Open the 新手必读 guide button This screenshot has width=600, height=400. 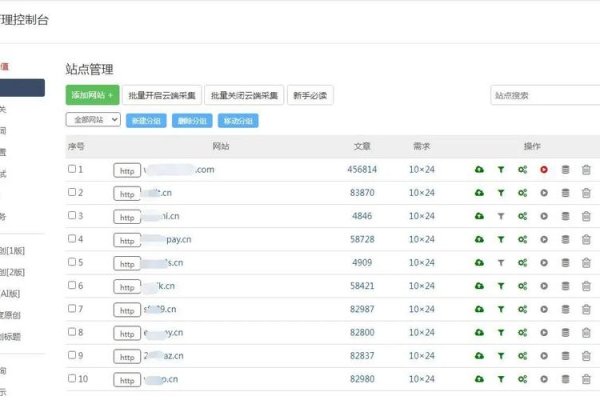[x=310, y=95]
